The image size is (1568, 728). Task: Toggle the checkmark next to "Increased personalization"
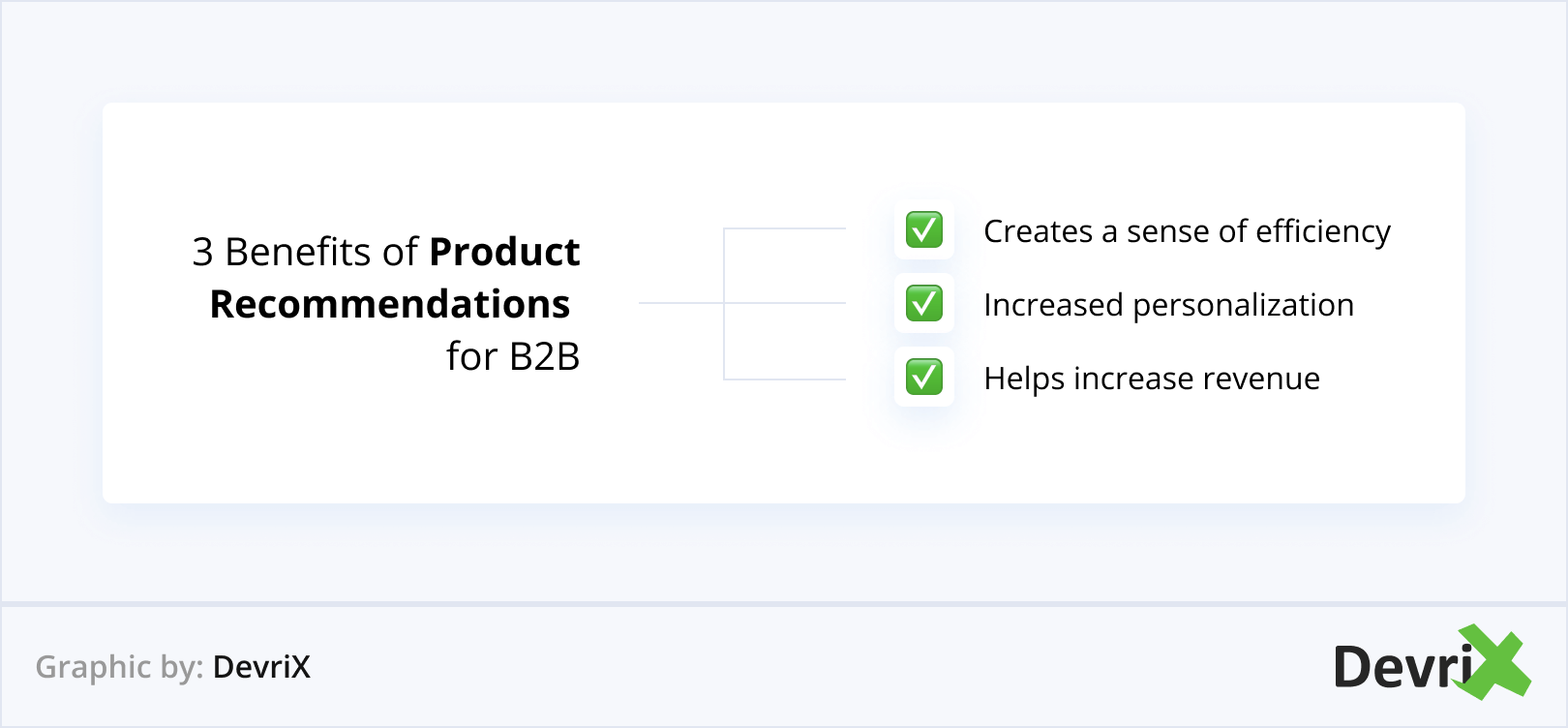pos(924,304)
